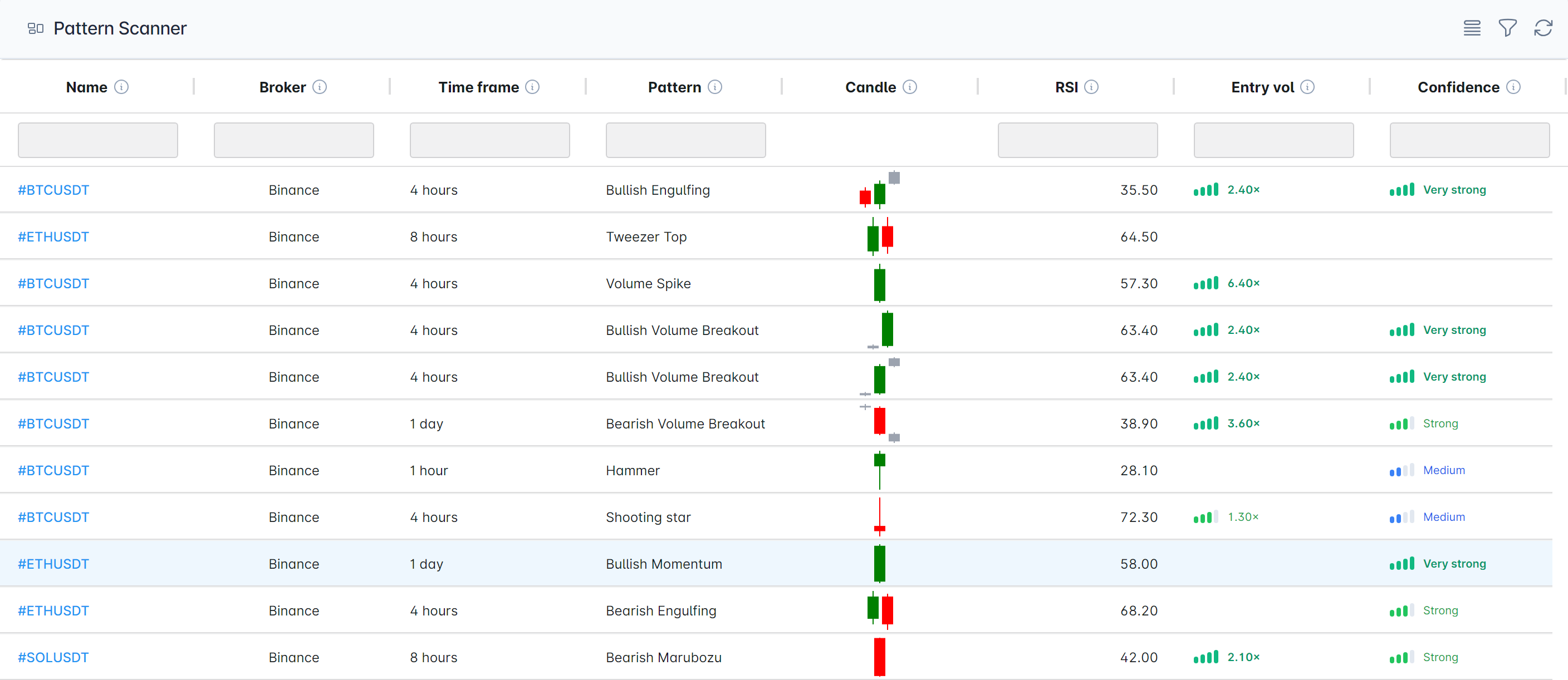
Task: Click the Tweezer Top candle chart
Action: coord(880,236)
